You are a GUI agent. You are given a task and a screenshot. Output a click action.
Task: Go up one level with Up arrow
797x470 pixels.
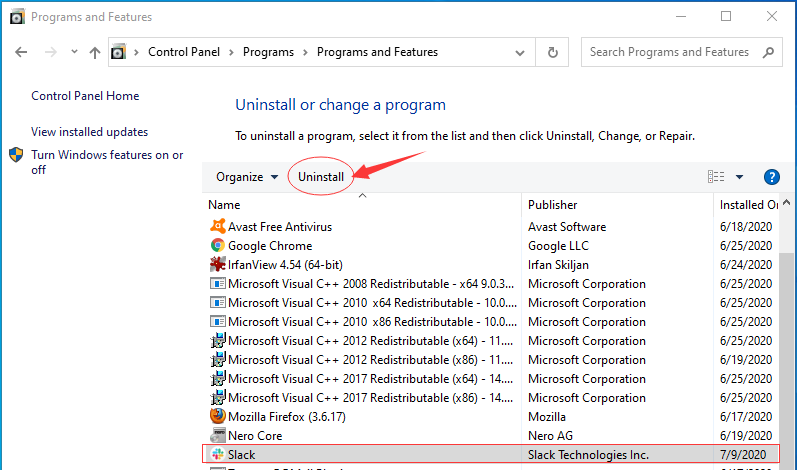click(95, 52)
